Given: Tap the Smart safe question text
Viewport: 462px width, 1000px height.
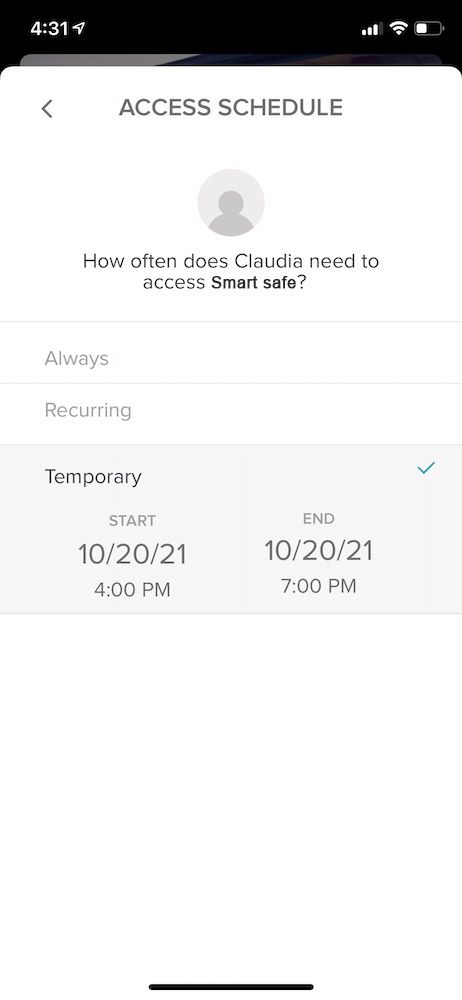Looking at the screenshot, I should tap(231, 272).
